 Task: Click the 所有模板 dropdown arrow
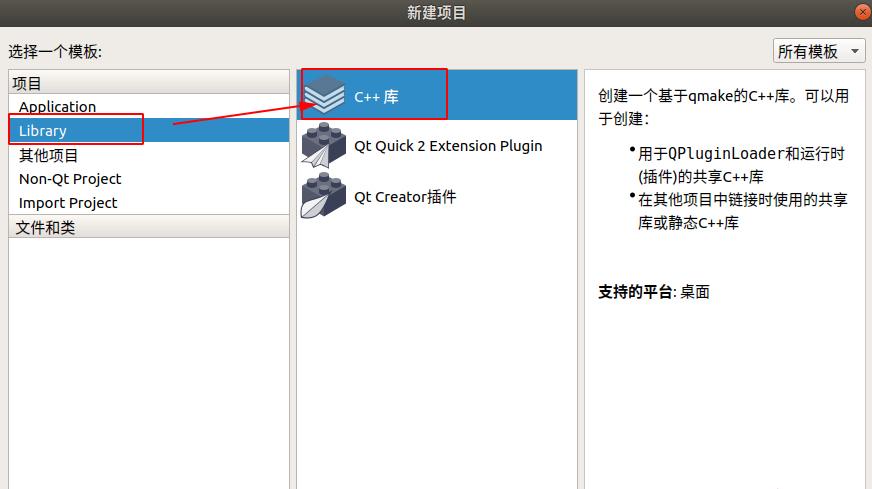click(x=855, y=51)
